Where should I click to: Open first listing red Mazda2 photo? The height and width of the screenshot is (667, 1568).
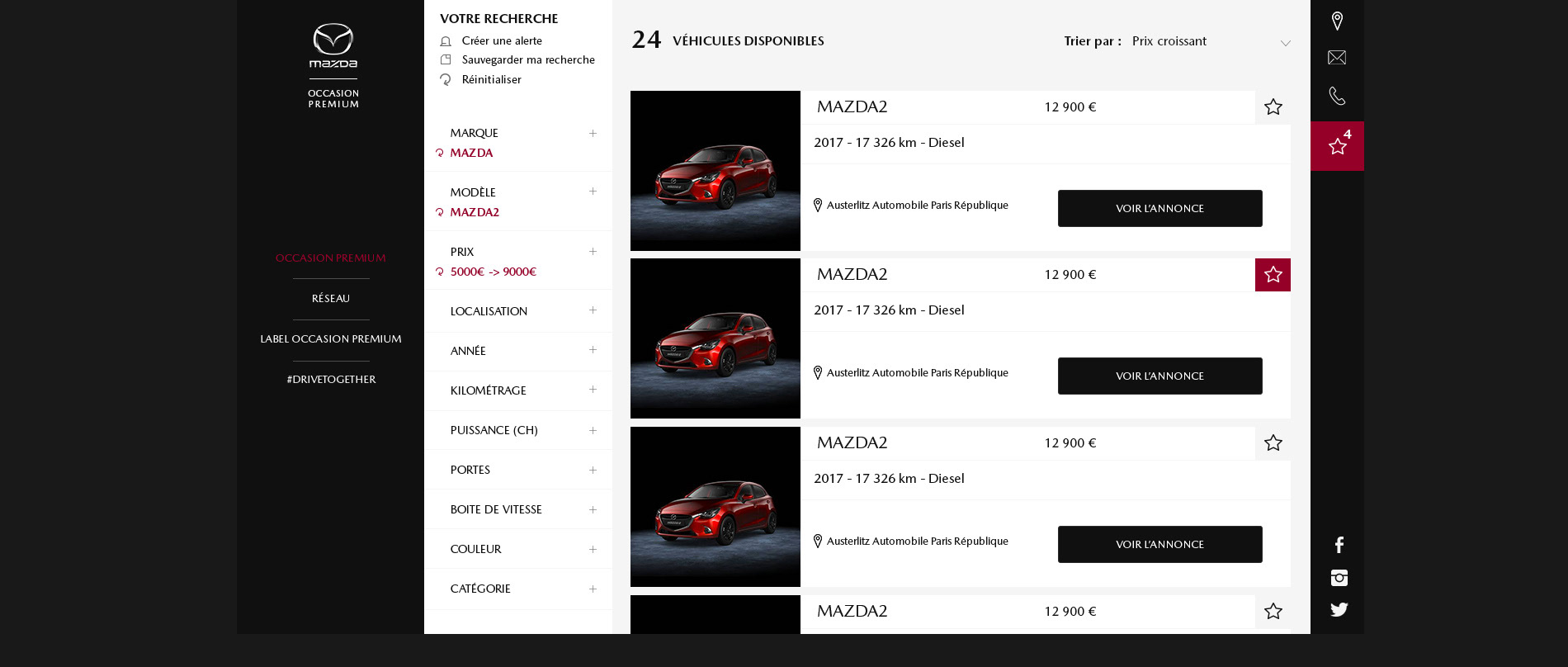click(716, 171)
